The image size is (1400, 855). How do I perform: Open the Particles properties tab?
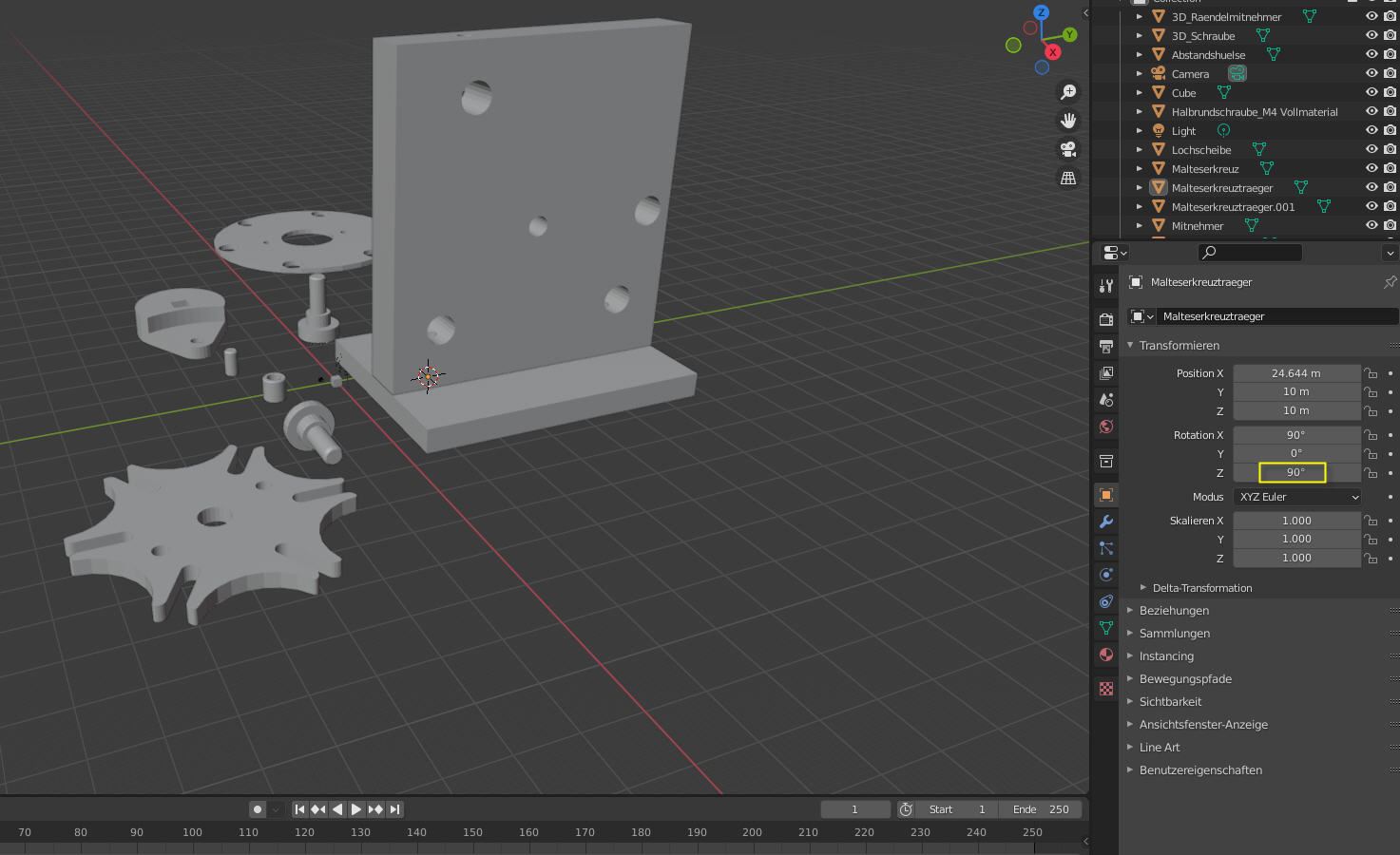coord(1105,548)
